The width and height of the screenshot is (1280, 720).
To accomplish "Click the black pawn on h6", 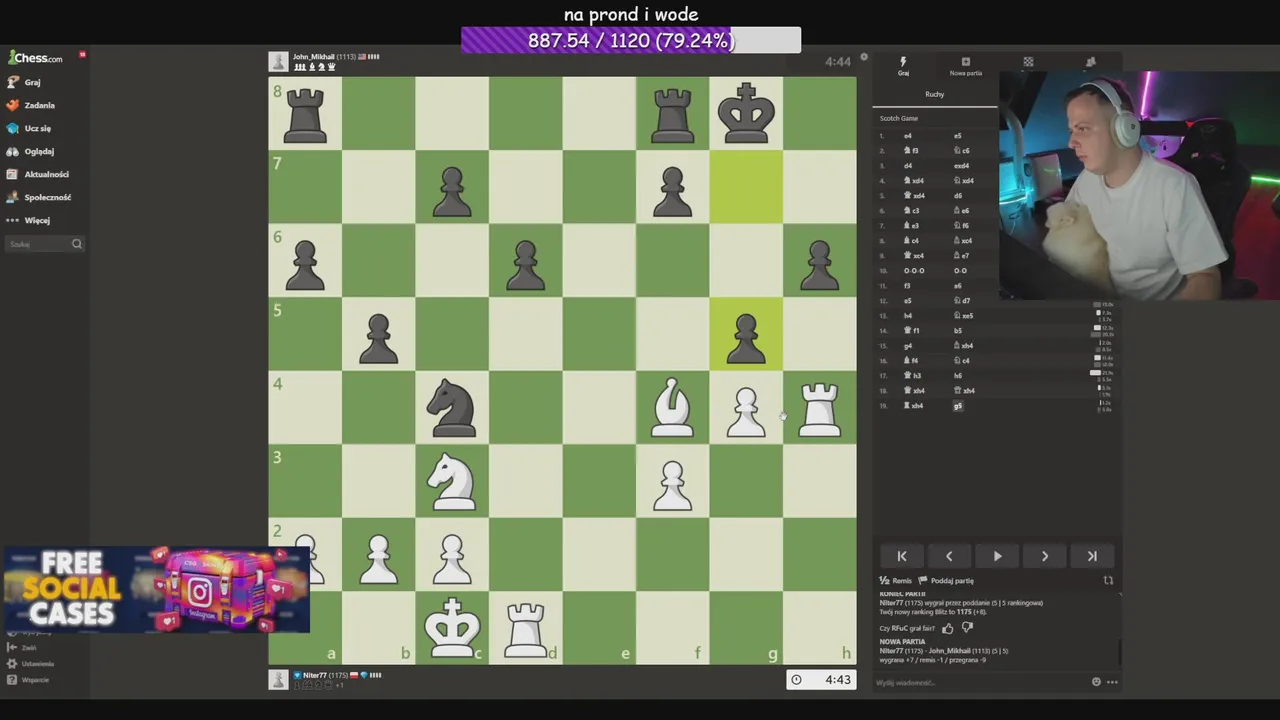I will pyautogui.click(x=819, y=264).
